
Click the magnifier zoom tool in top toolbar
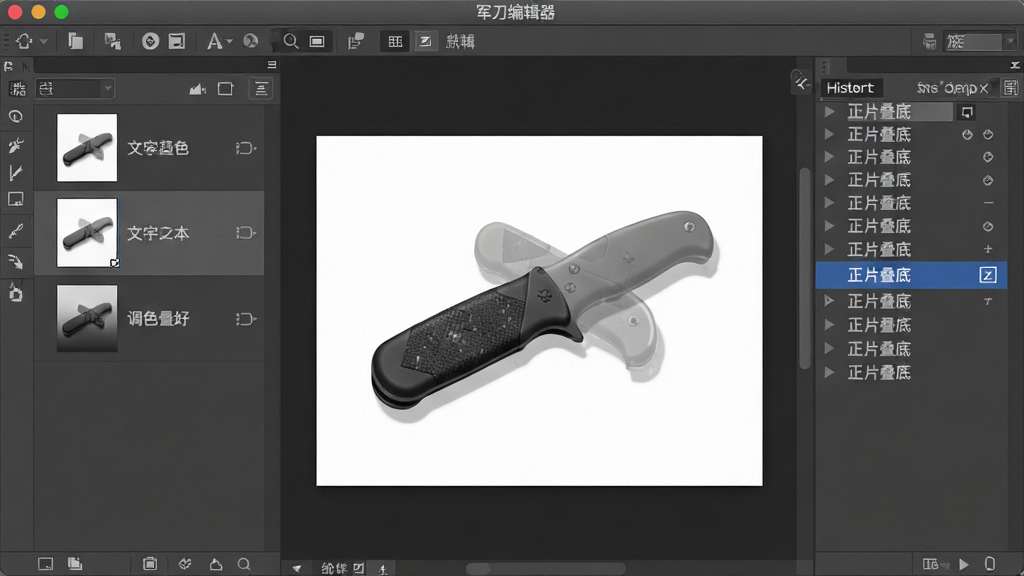(x=291, y=41)
